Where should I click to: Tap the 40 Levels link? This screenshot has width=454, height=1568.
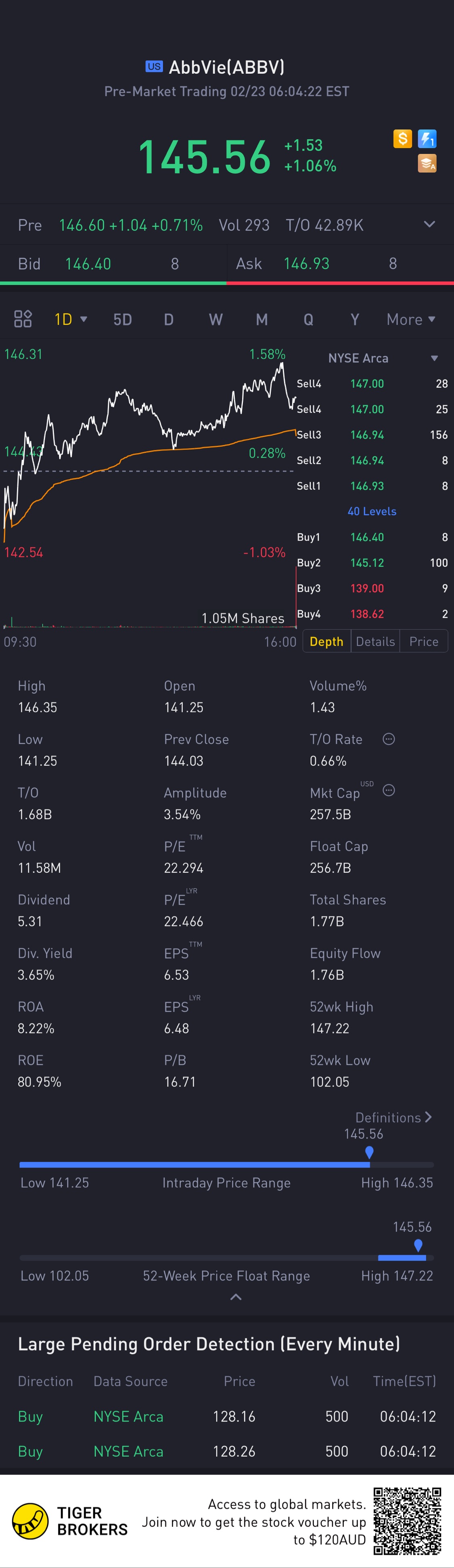point(372,511)
